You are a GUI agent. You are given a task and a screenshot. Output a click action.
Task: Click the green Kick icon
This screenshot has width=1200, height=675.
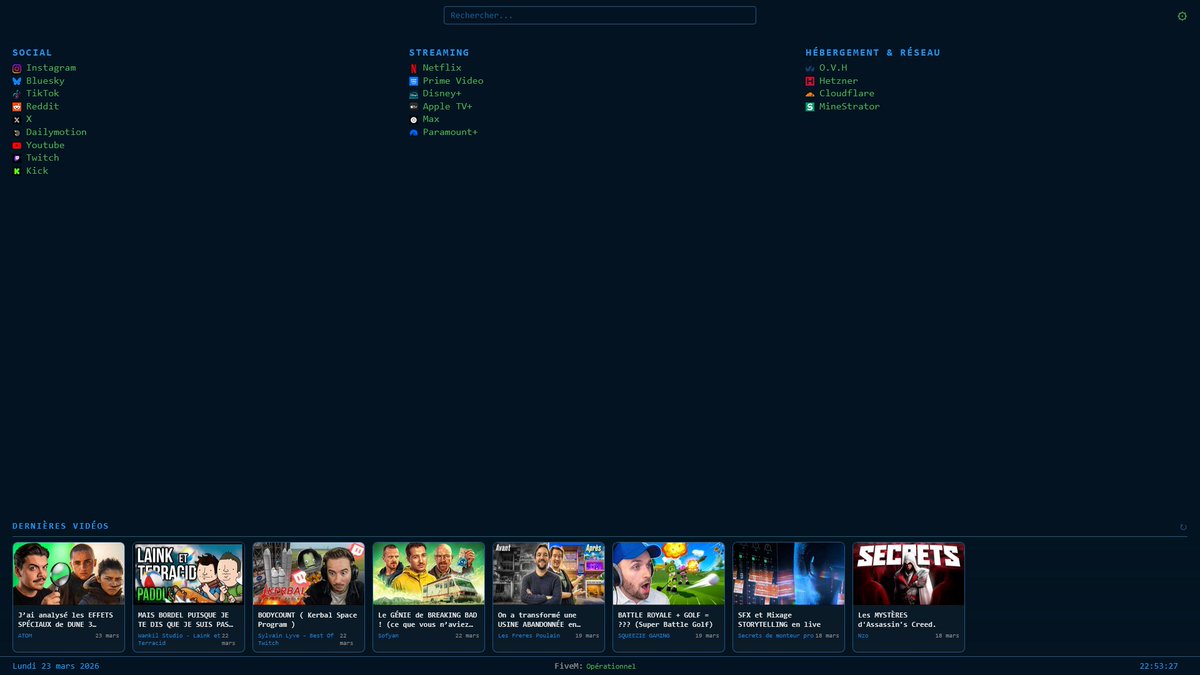point(16,171)
